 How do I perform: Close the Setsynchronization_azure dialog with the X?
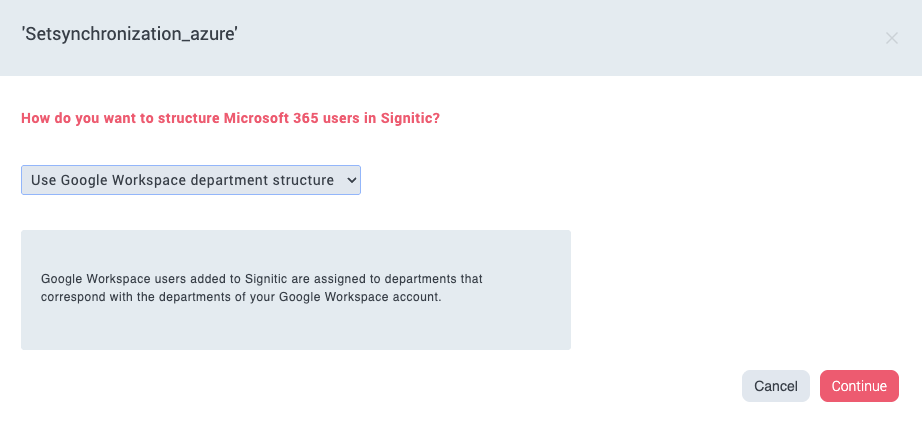click(x=892, y=38)
